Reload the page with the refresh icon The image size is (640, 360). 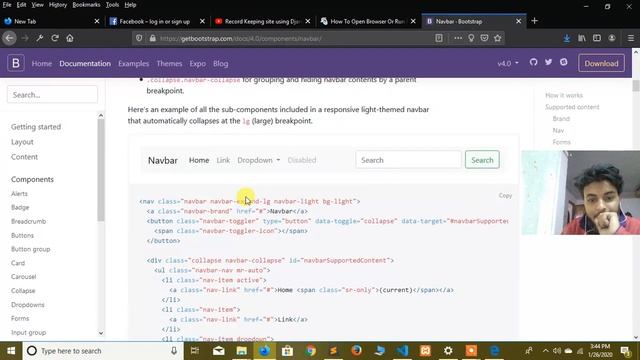pyautogui.click(x=55, y=38)
